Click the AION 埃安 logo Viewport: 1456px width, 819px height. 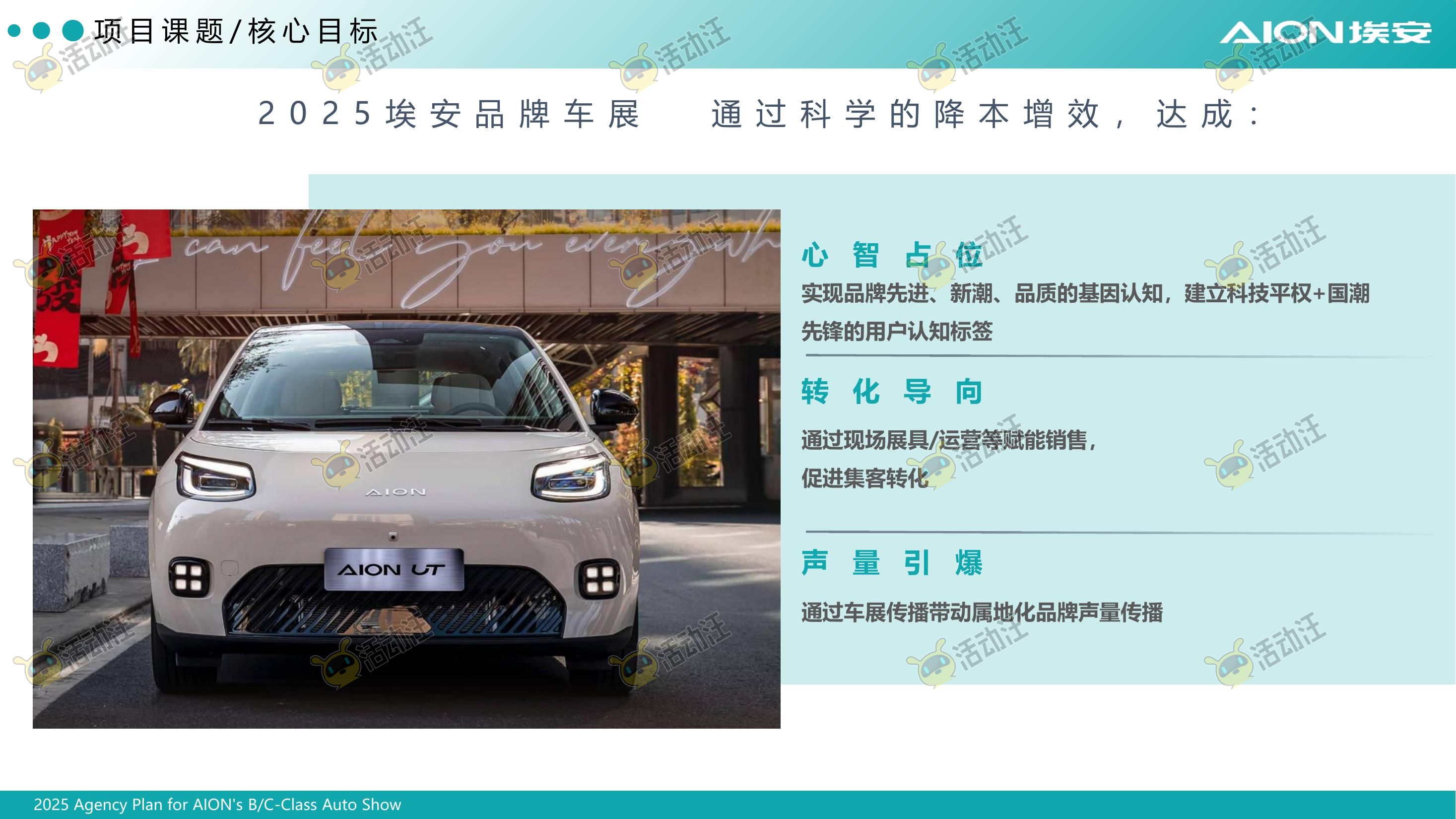click(x=1325, y=32)
